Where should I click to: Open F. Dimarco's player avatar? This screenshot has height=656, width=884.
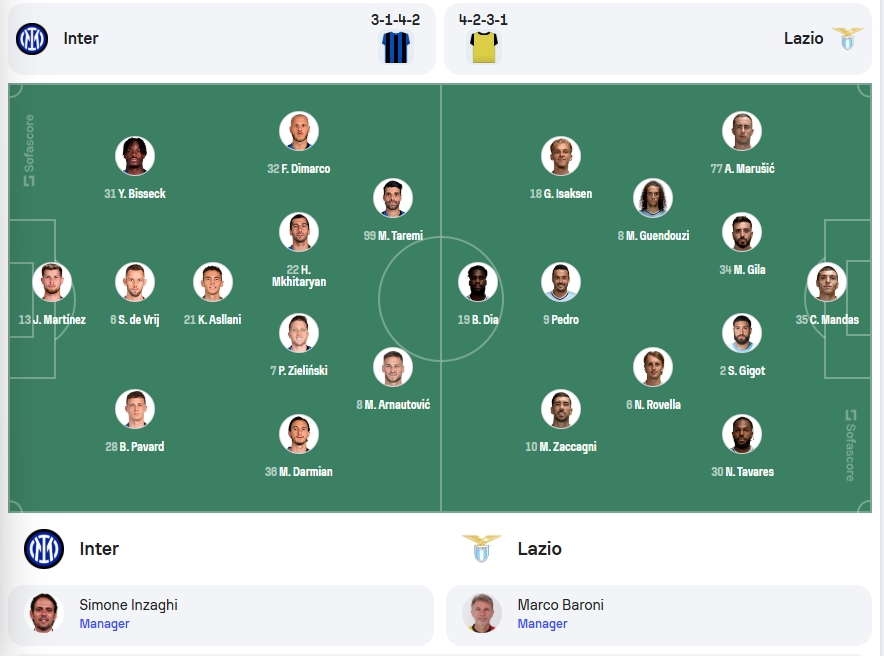pyautogui.click(x=299, y=131)
